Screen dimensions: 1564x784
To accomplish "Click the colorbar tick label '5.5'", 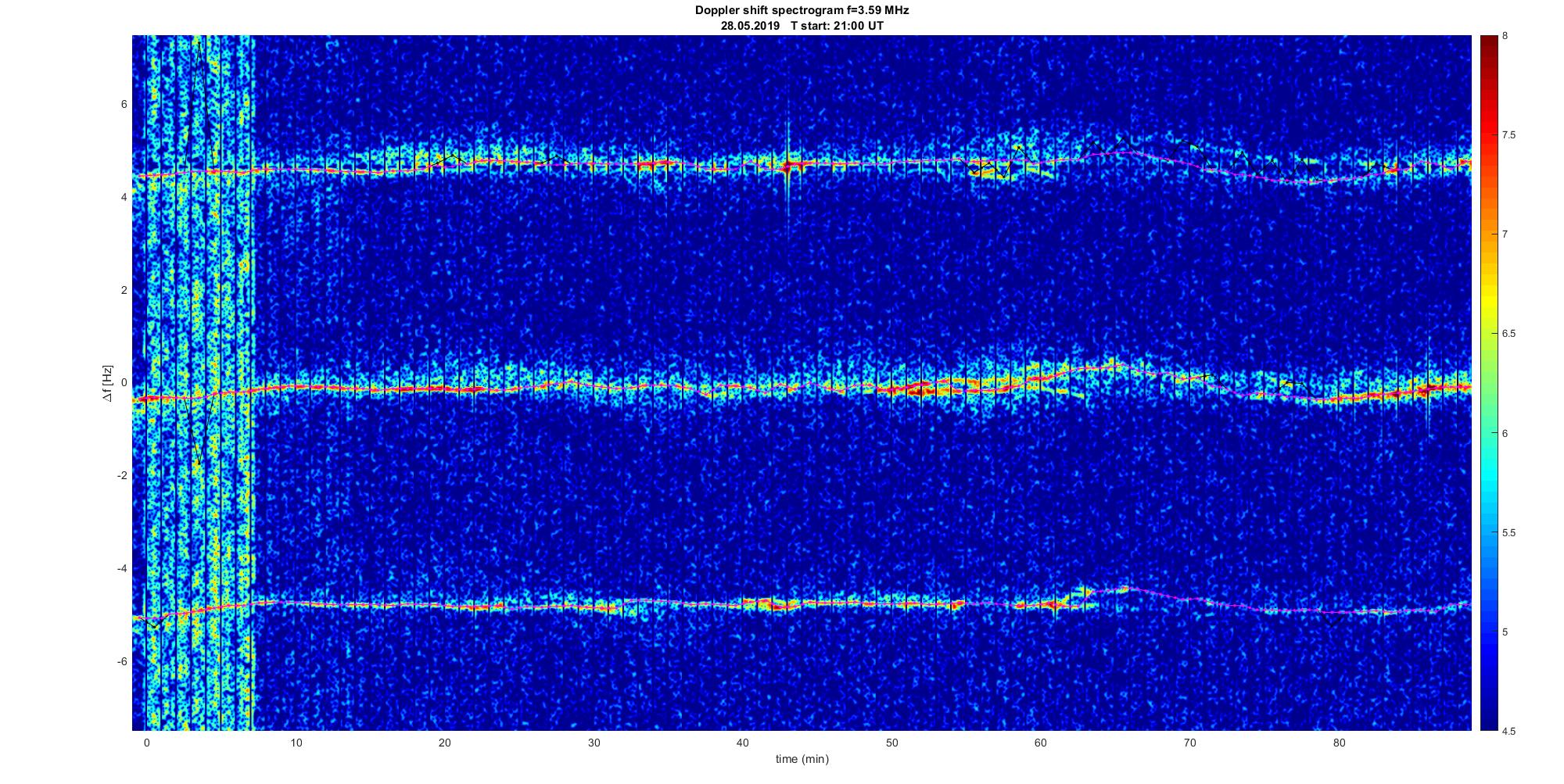I will pyautogui.click(x=1508, y=532).
